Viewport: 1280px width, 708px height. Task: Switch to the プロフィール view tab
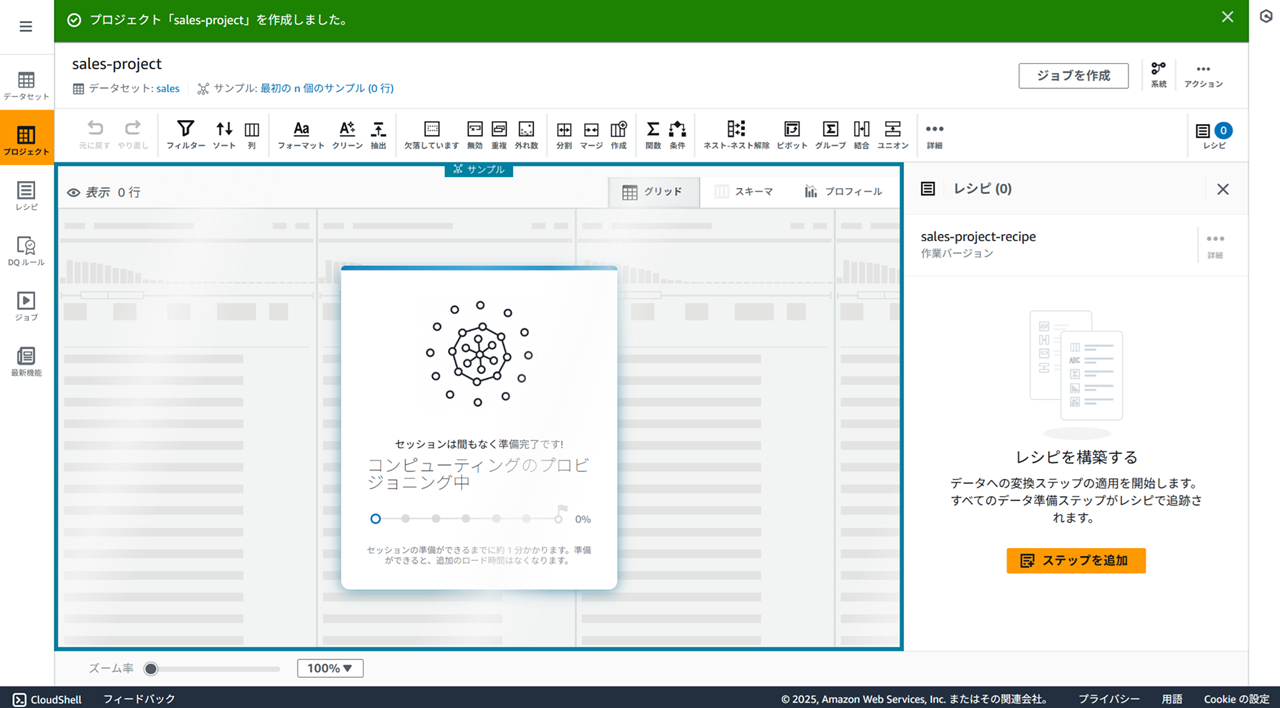click(843, 192)
